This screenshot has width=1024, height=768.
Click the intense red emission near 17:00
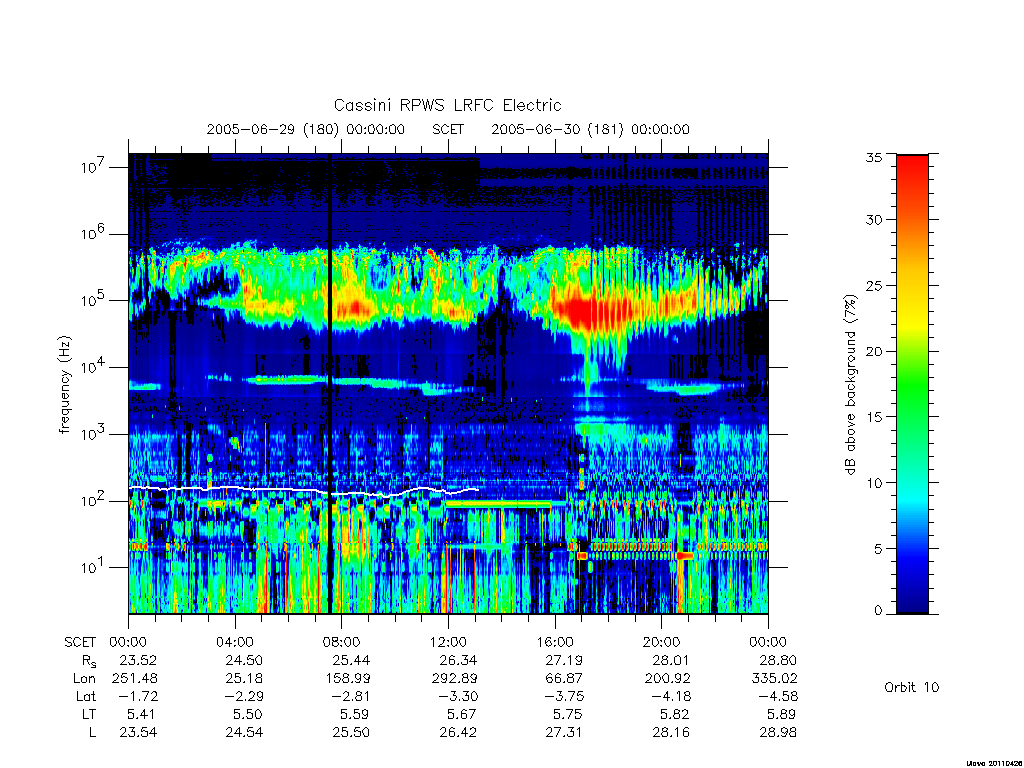(583, 310)
